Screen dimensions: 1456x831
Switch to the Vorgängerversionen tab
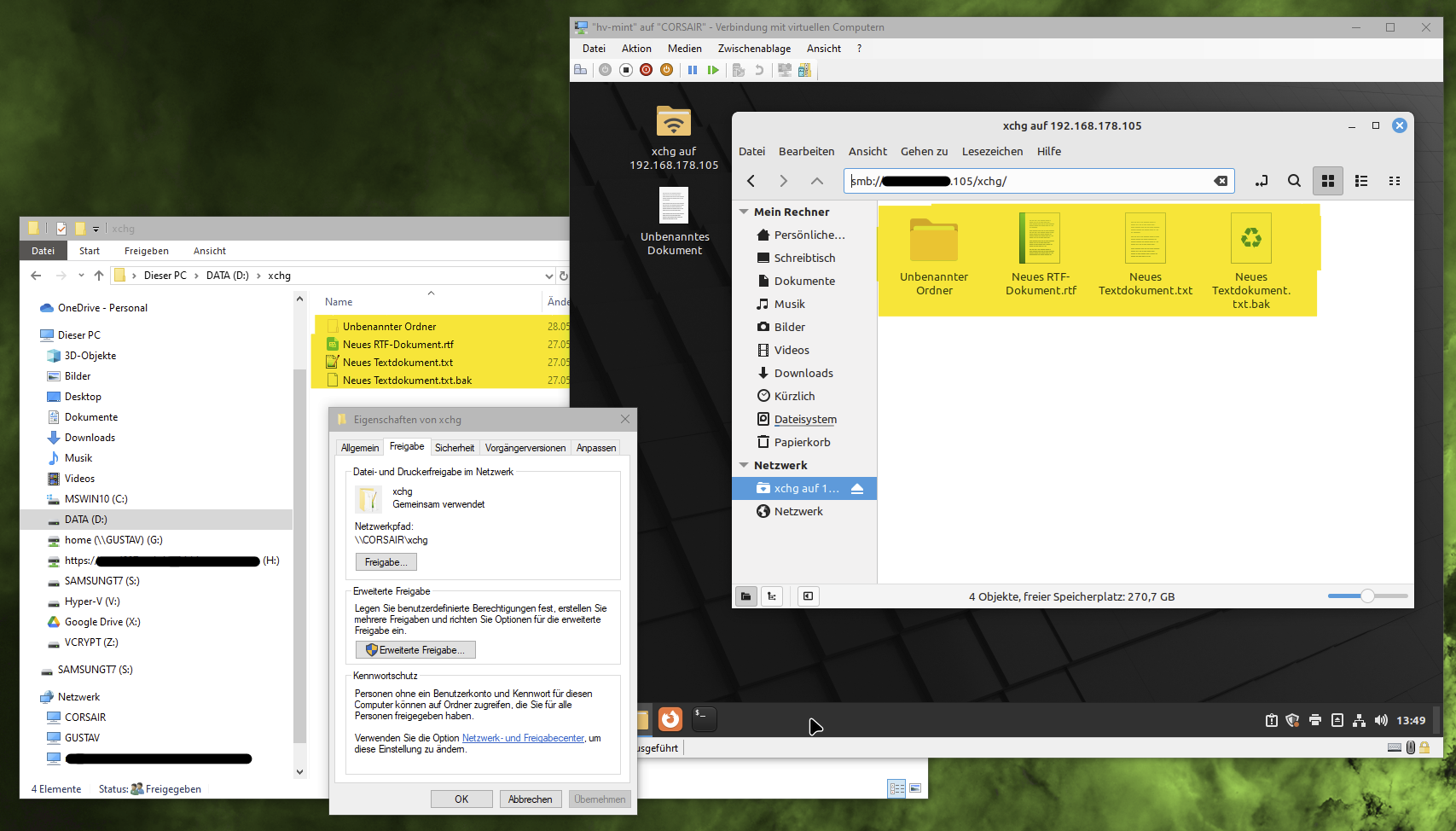(x=525, y=448)
